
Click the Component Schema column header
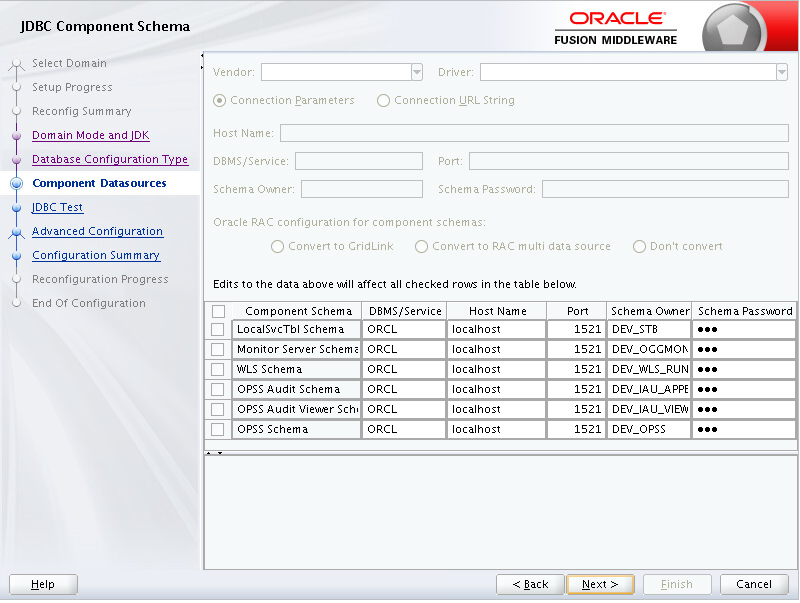(x=297, y=311)
